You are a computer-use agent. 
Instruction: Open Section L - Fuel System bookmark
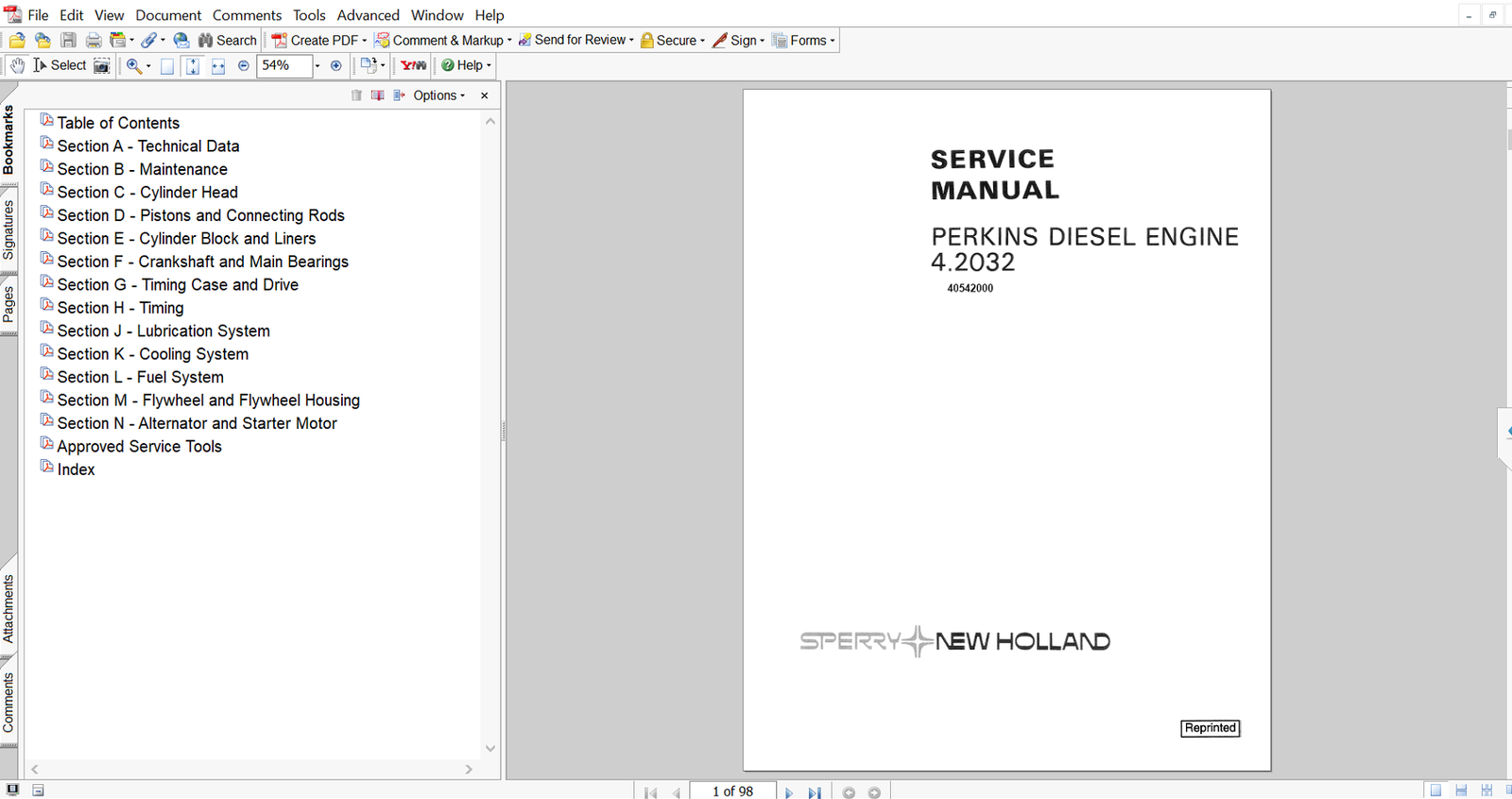(140, 377)
